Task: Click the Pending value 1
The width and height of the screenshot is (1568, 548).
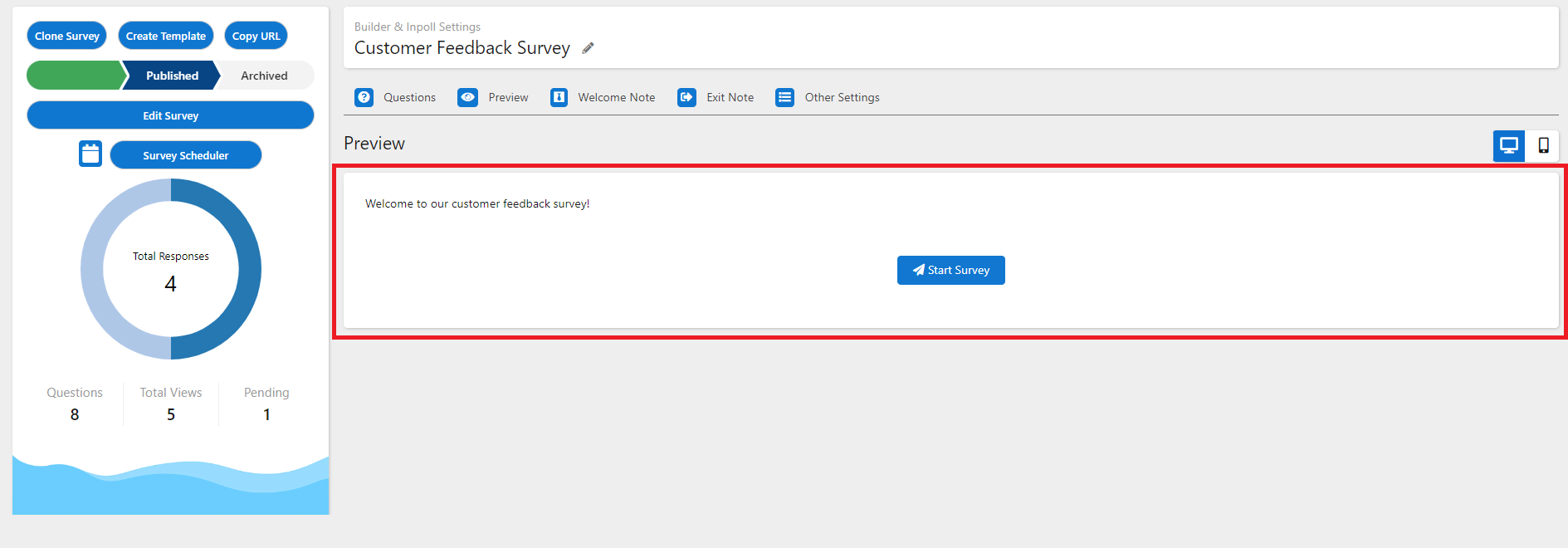Action: pos(266,414)
